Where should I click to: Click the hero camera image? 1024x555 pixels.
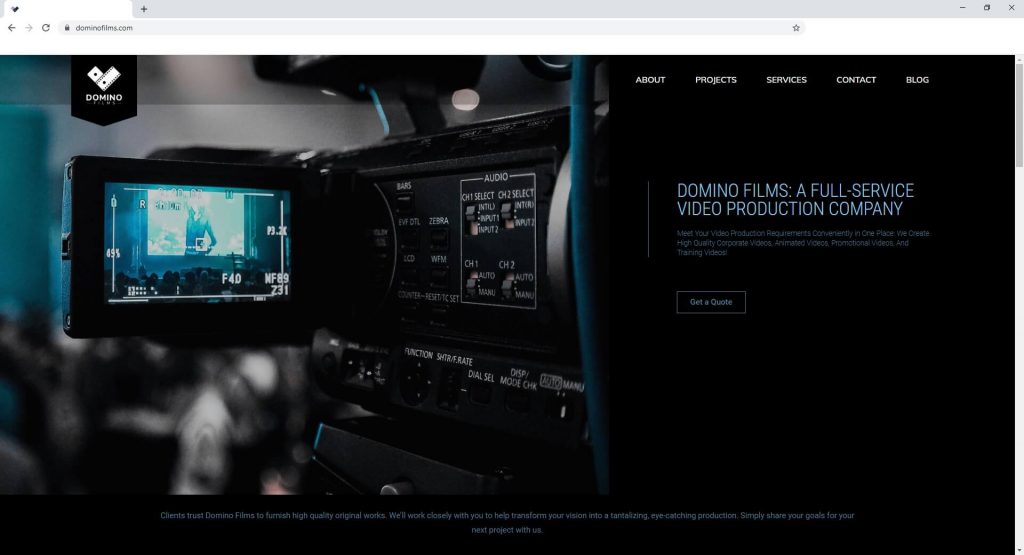304,274
